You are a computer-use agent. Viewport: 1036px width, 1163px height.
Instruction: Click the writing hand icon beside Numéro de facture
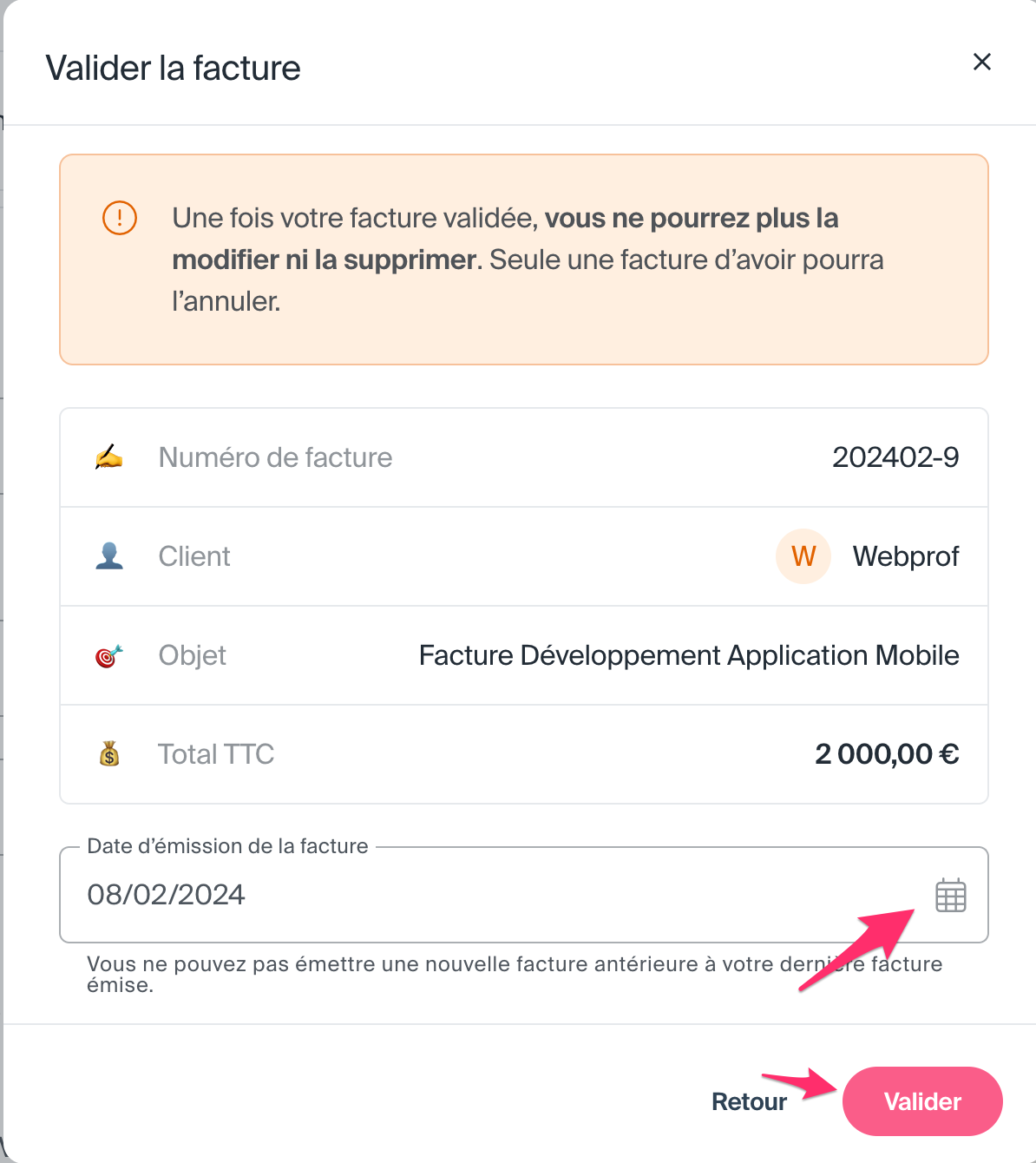(109, 457)
